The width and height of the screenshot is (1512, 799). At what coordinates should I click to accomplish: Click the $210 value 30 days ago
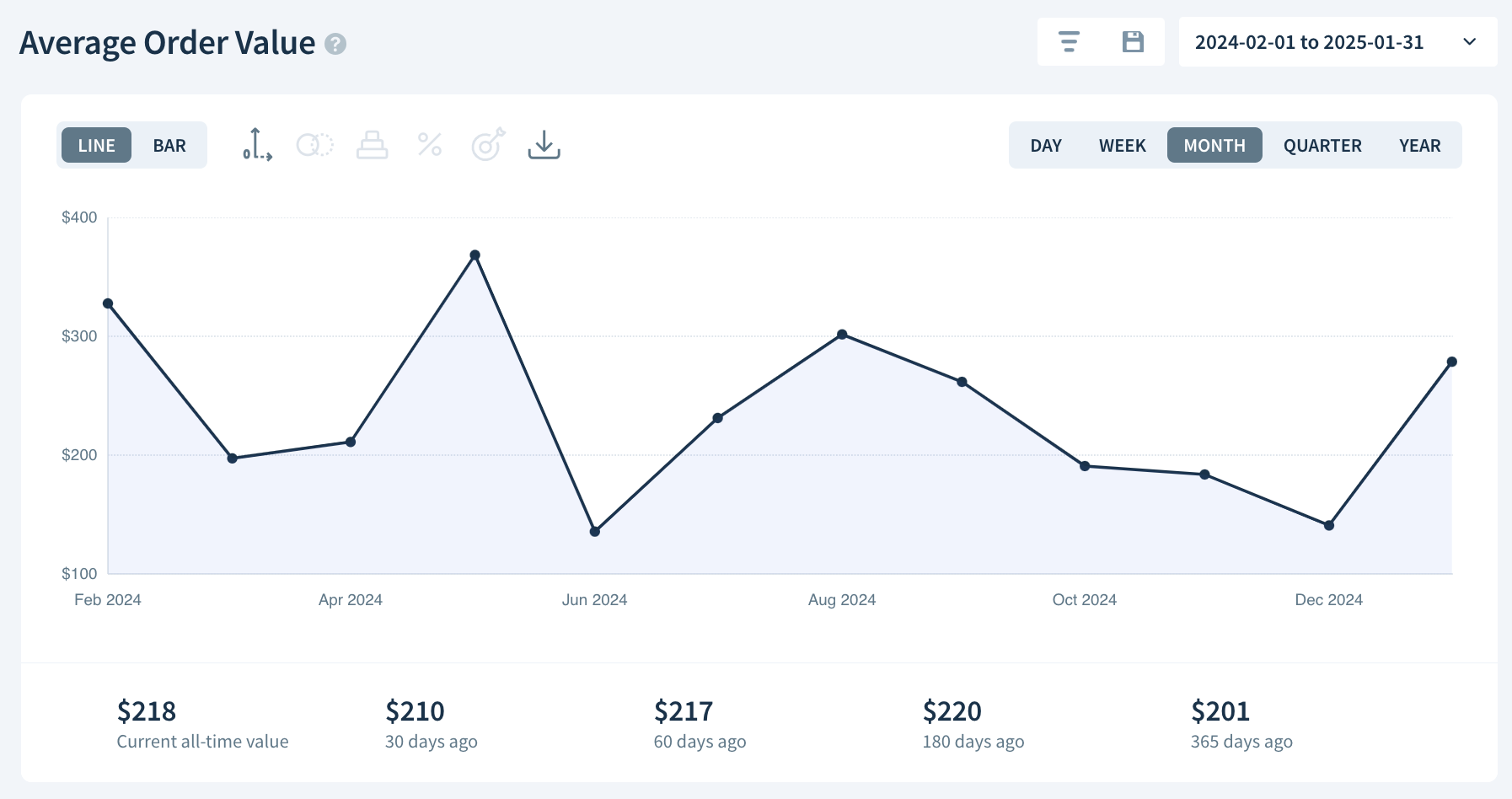point(415,711)
